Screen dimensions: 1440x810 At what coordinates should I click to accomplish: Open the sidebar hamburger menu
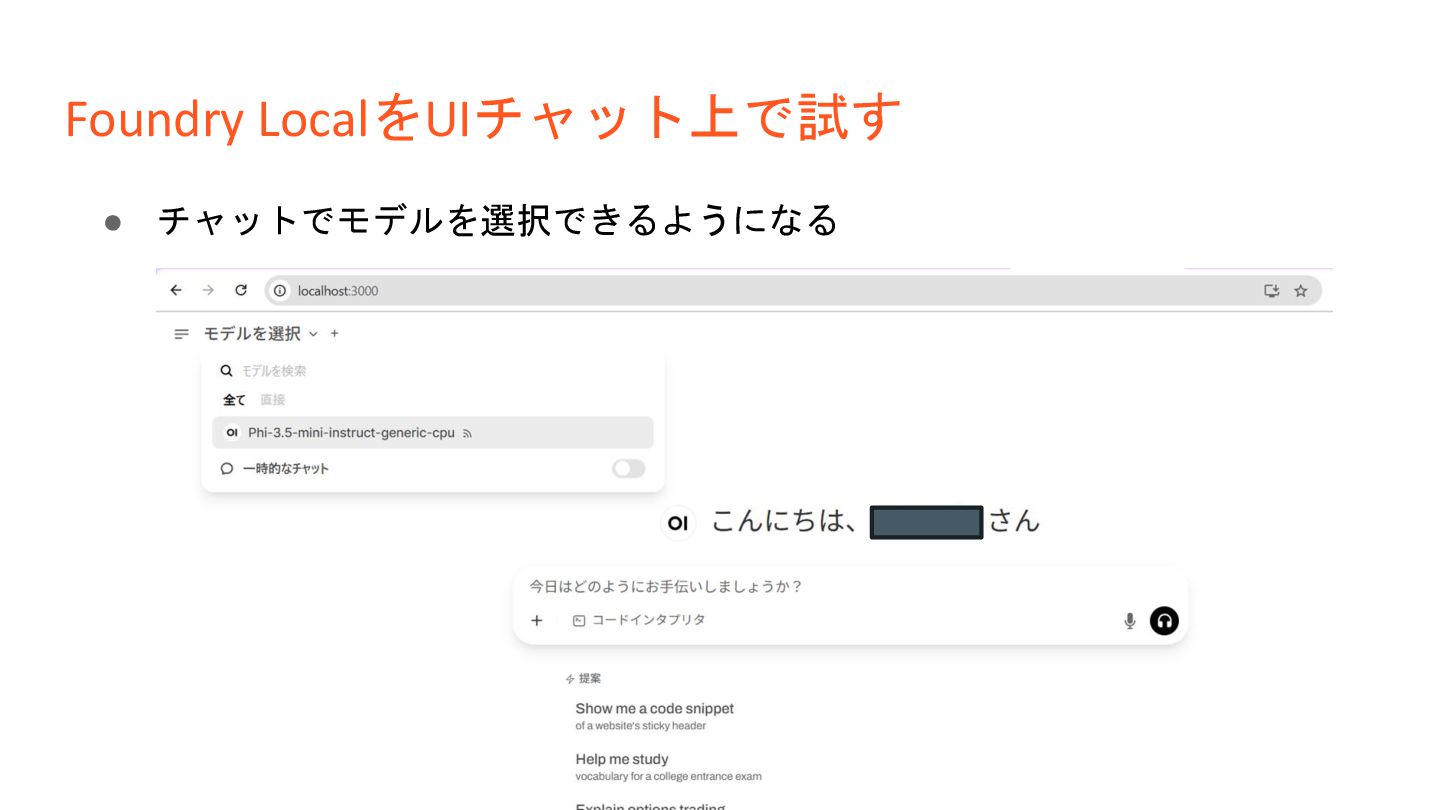(x=181, y=334)
